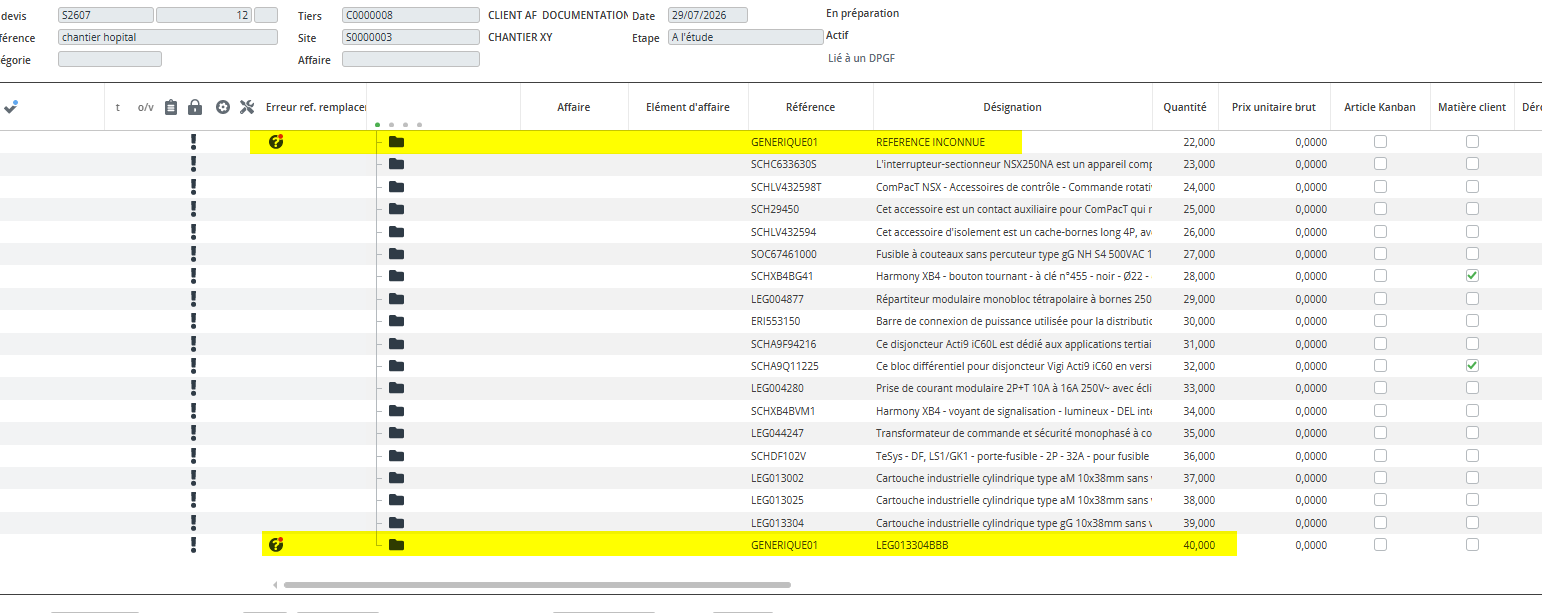
Task: Sort by Prix unitaire brut column header
Action: [1274, 107]
